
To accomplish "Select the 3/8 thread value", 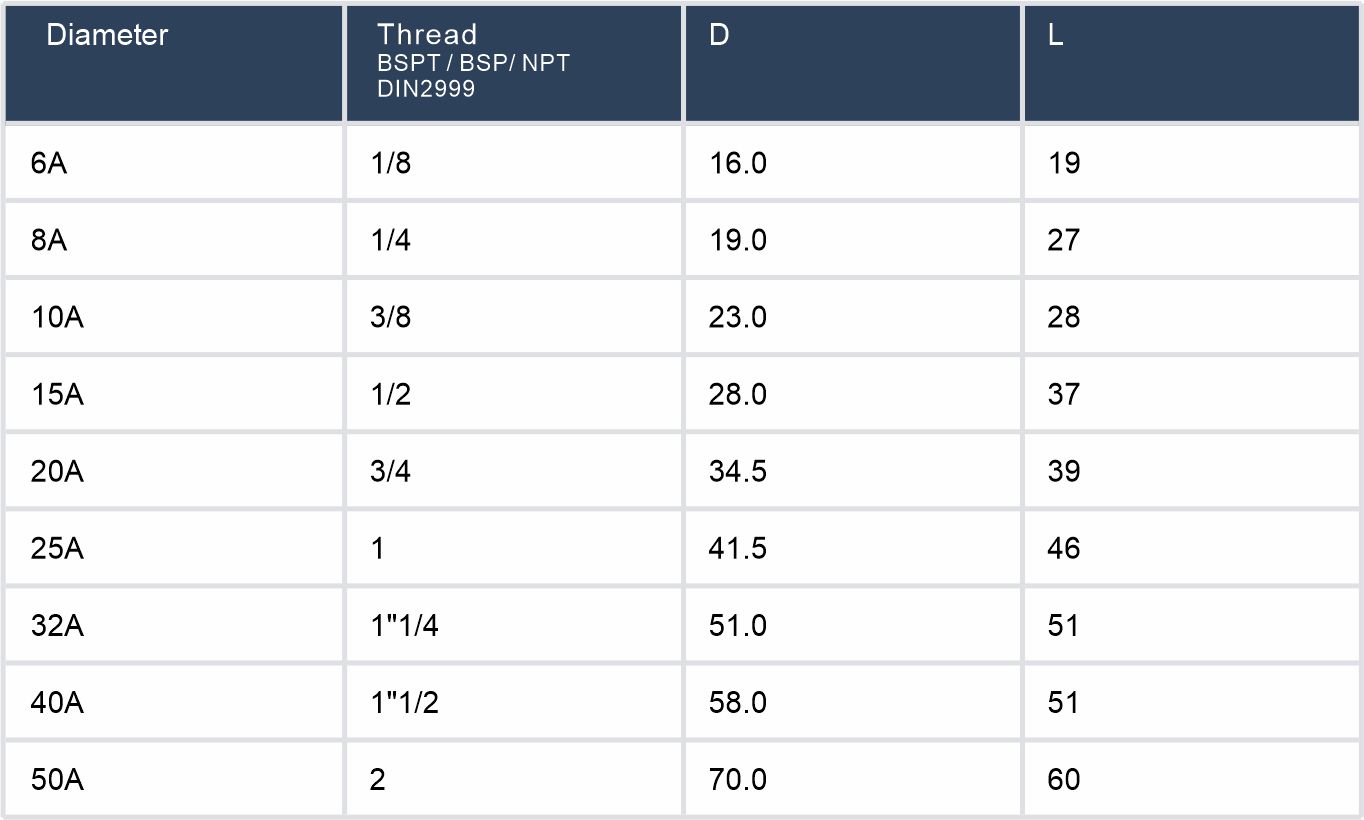I will pos(391,317).
